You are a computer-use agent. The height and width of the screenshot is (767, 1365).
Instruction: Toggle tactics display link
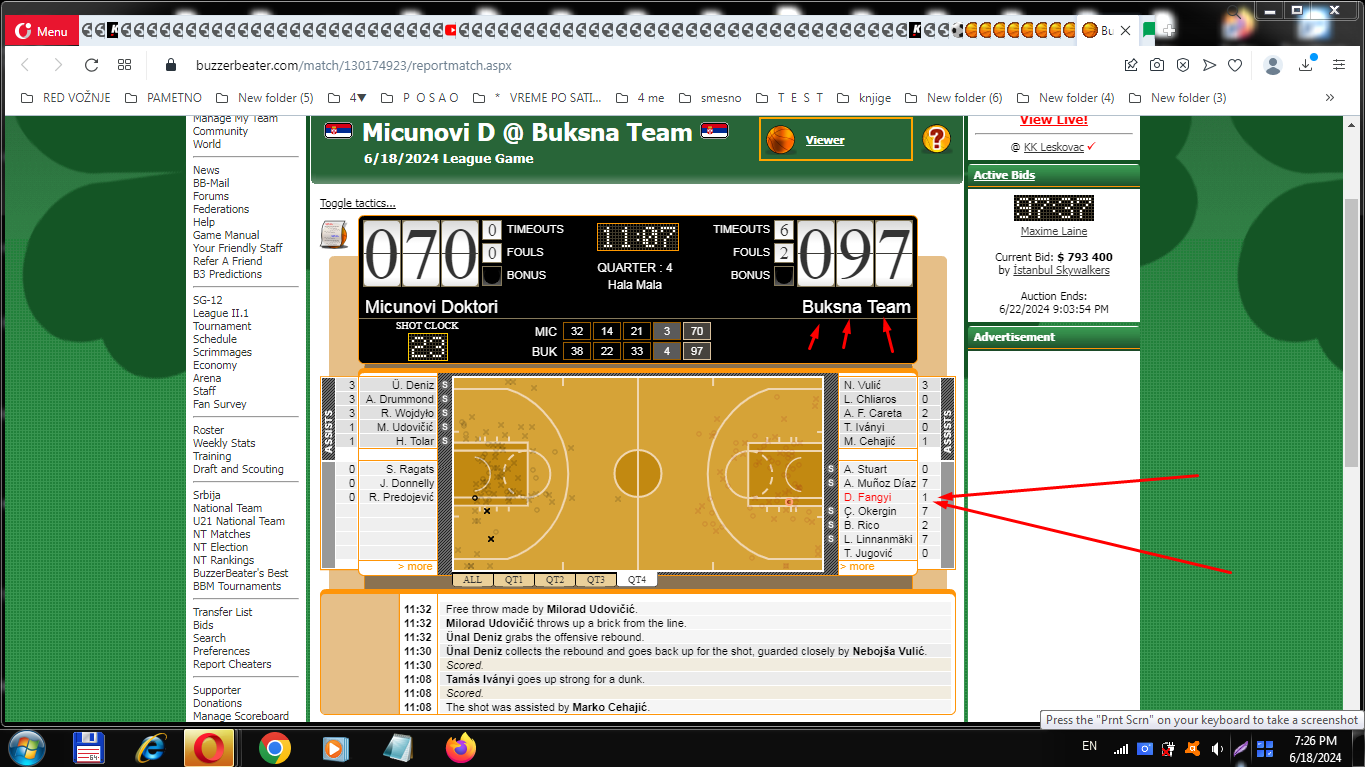357,203
